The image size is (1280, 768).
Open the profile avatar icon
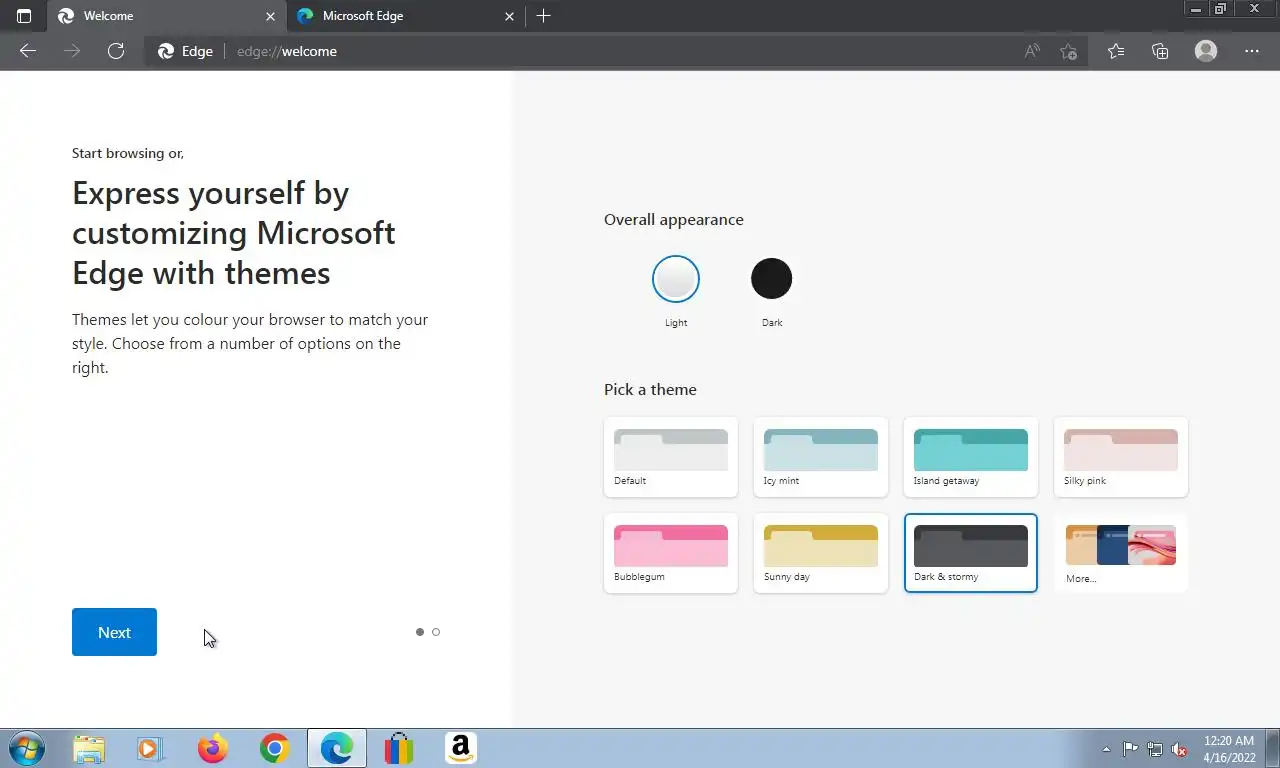pyautogui.click(x=1206, y=51)
